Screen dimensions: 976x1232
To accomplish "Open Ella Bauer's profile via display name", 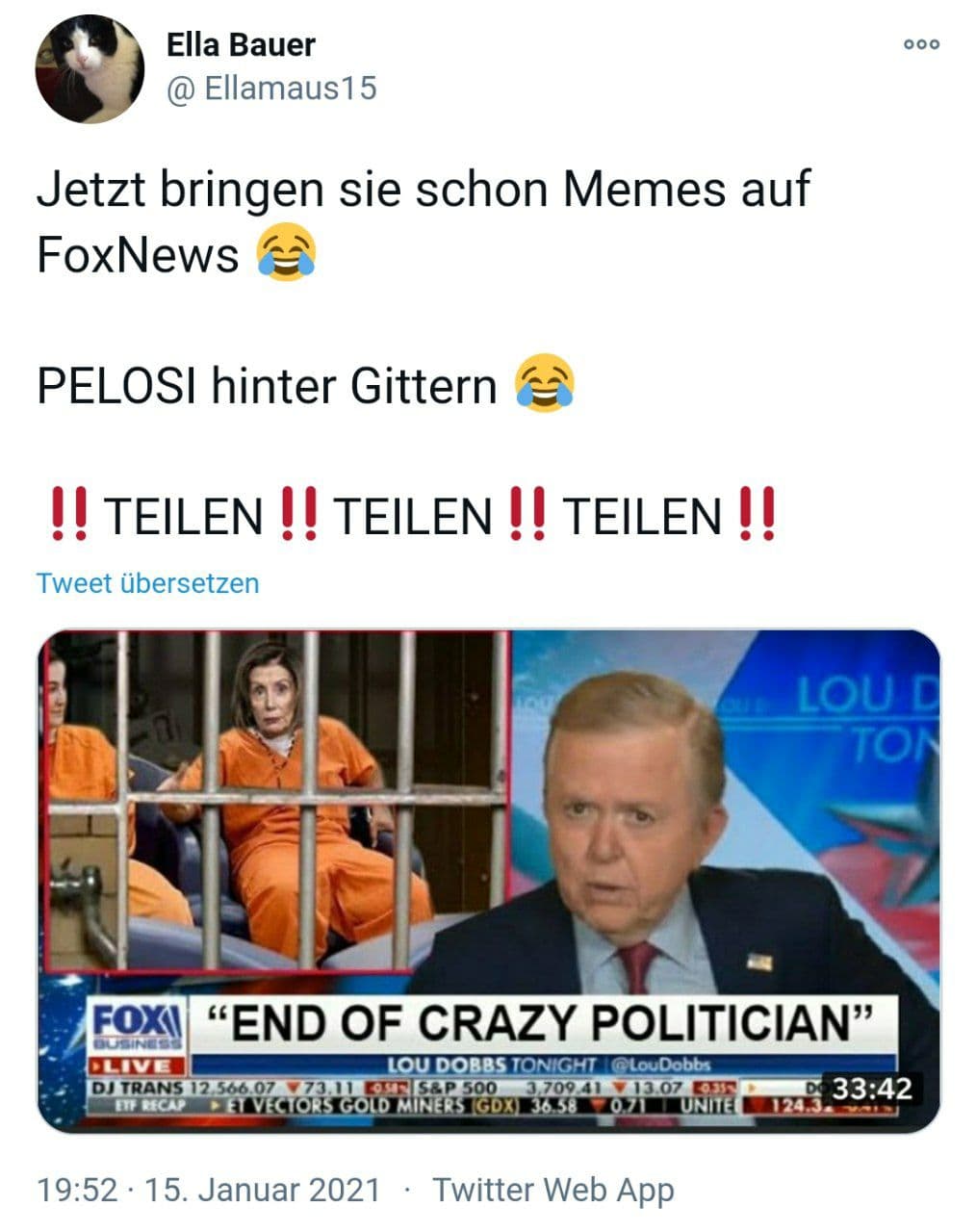I will [241, 44].
